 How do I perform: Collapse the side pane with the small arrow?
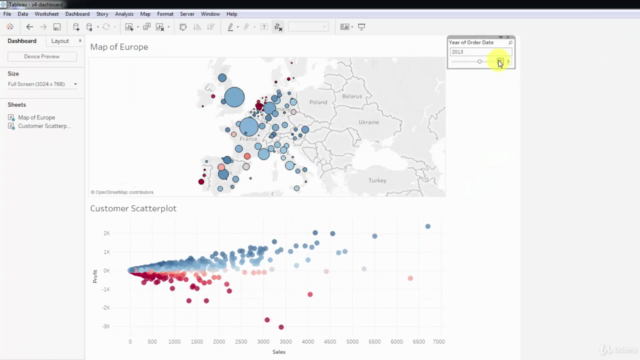coord(80,41)
